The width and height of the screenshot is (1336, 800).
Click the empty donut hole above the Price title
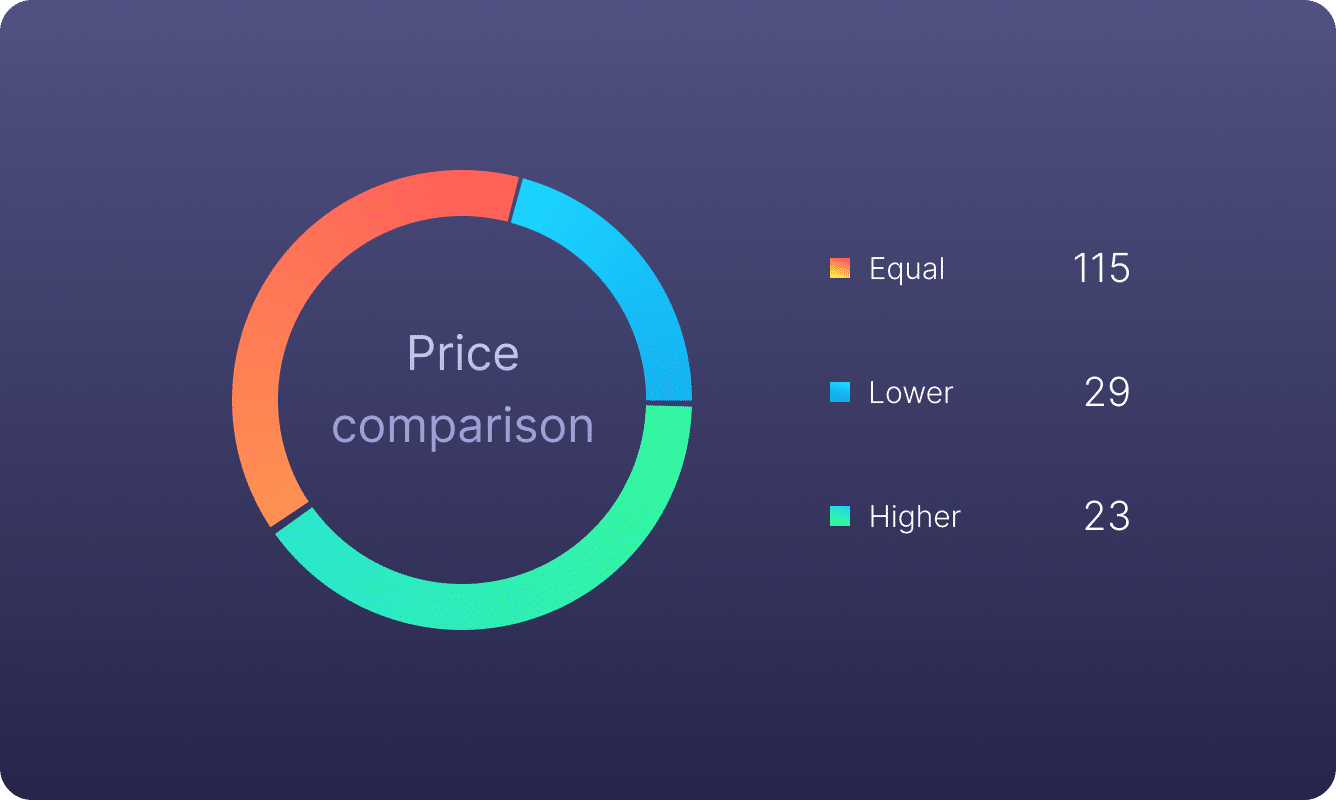462,270
